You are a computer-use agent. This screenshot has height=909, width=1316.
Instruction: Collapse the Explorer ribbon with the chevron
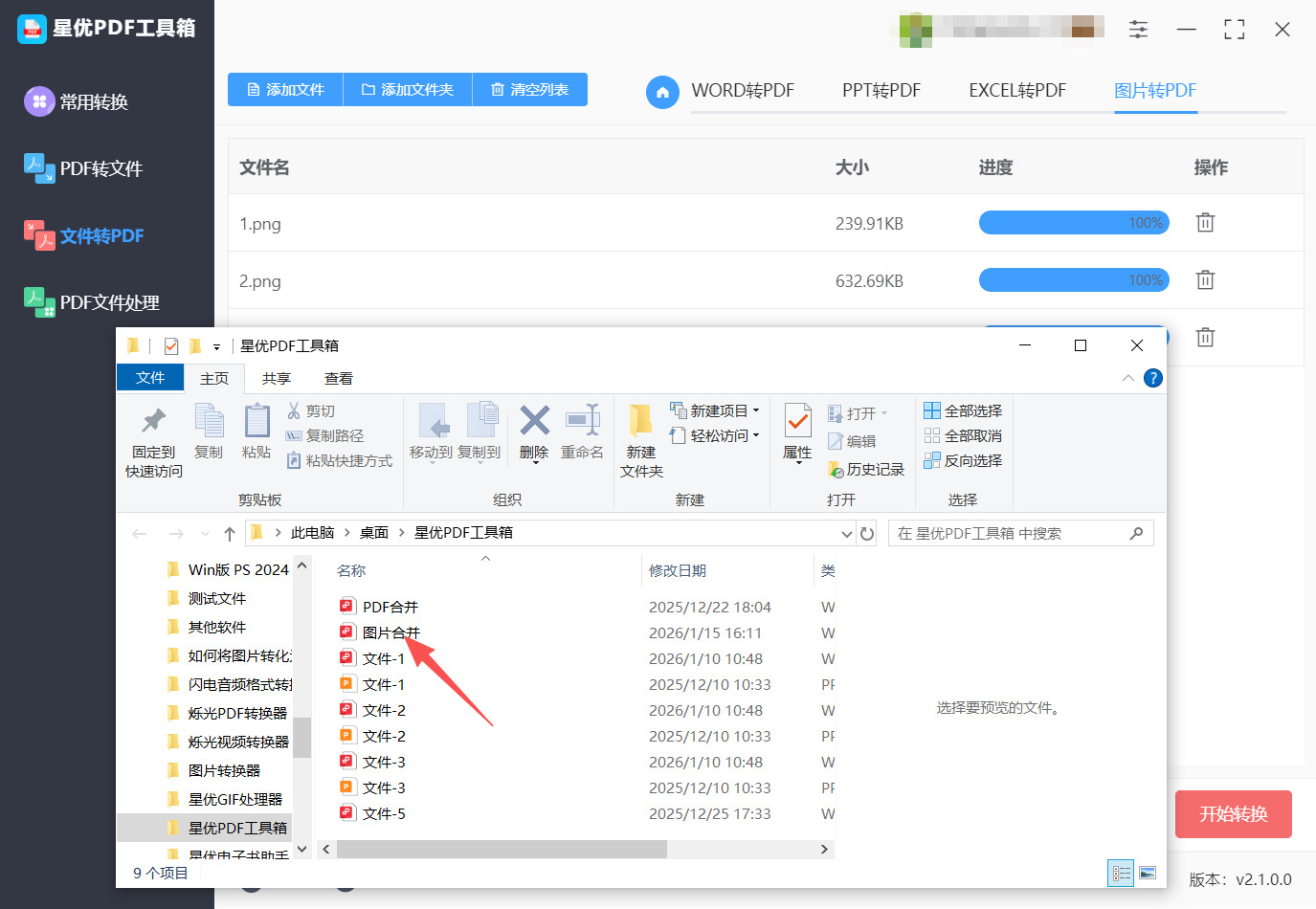(x=1128, y=378)
